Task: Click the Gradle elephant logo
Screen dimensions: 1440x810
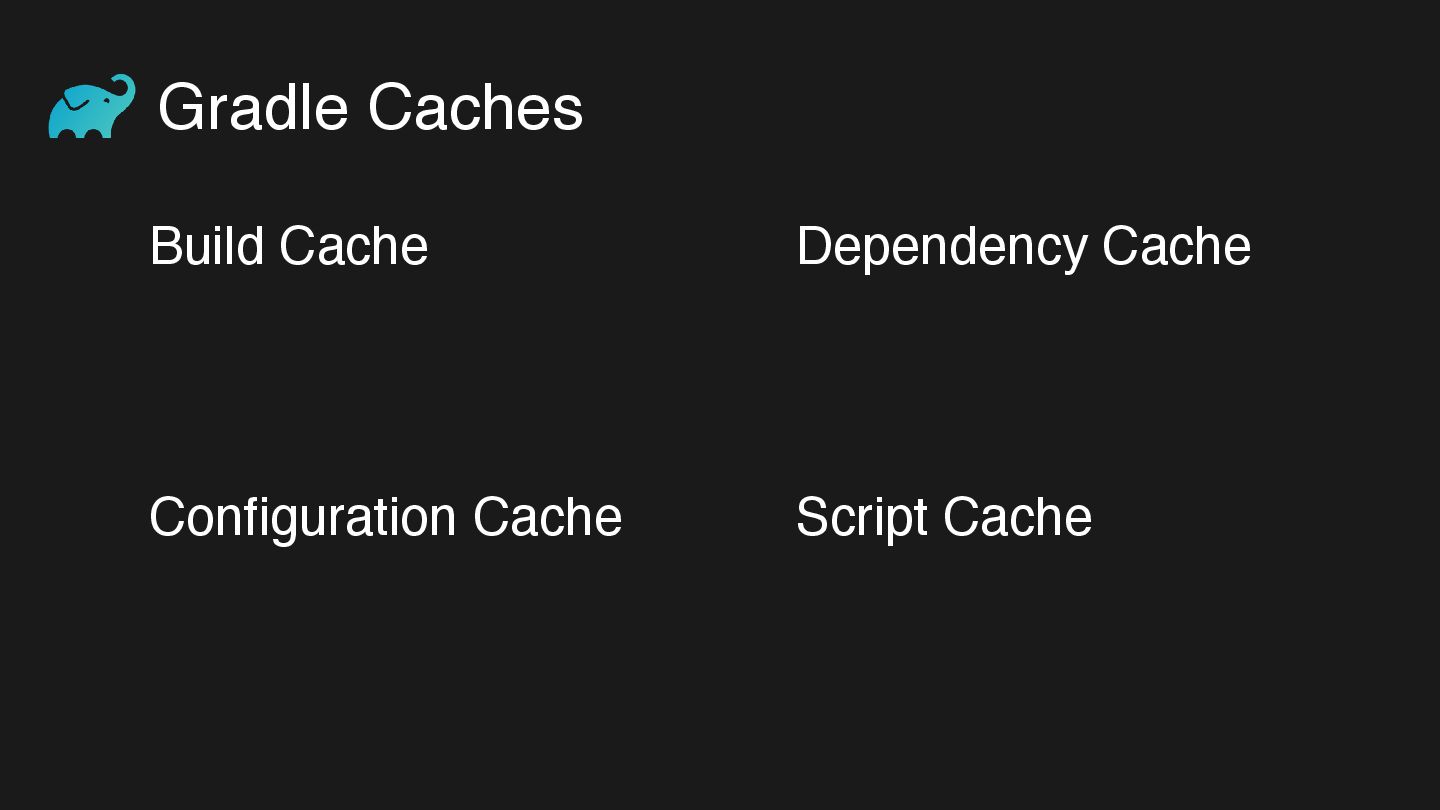Action: (92, 106)
